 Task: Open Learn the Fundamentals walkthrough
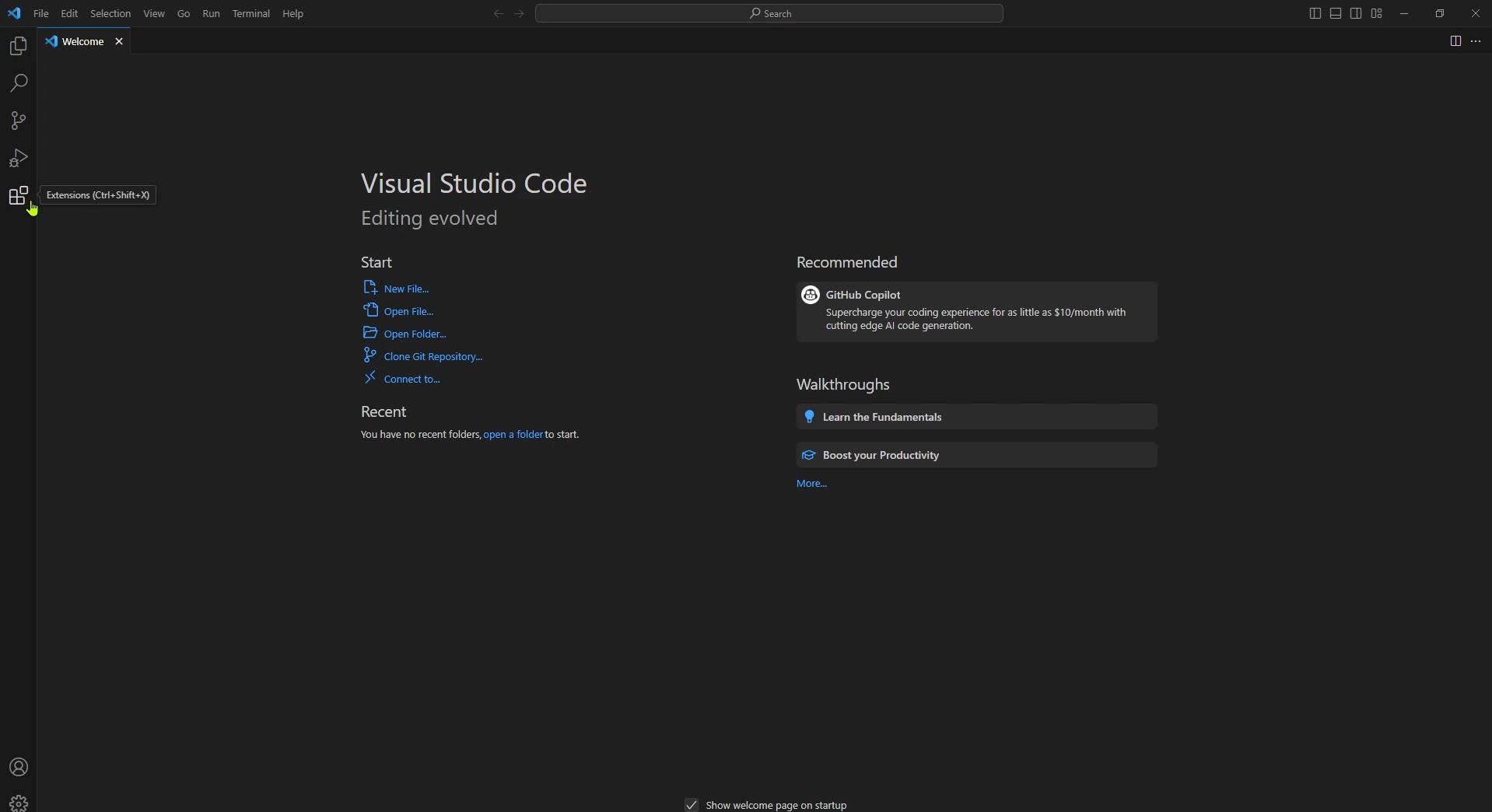[x=978, y=418]
